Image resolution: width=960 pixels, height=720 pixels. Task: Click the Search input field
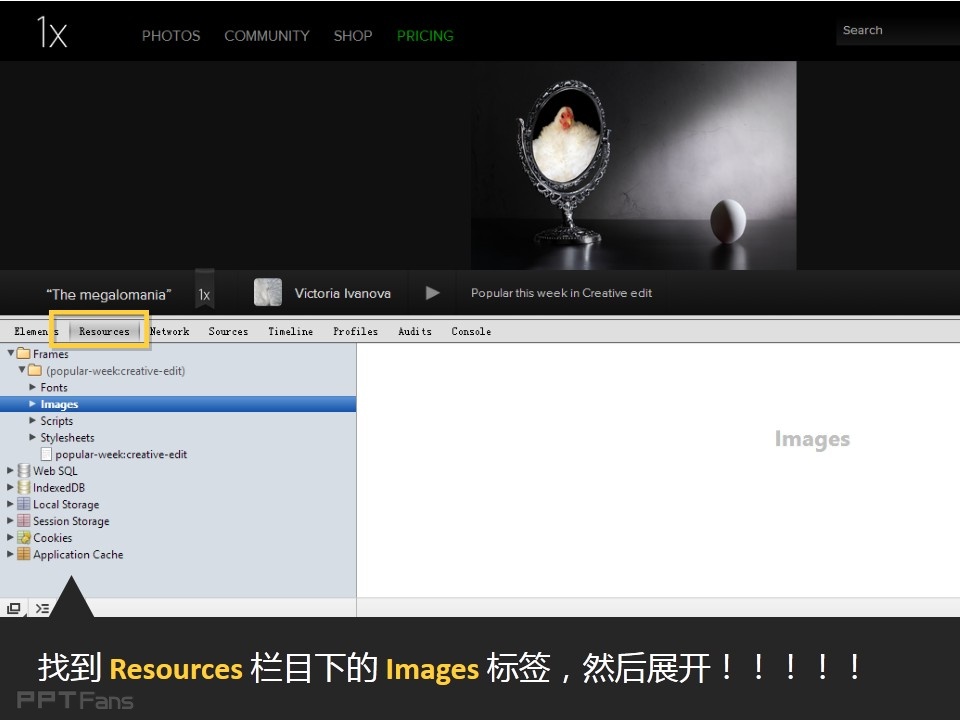coord(896,31)
